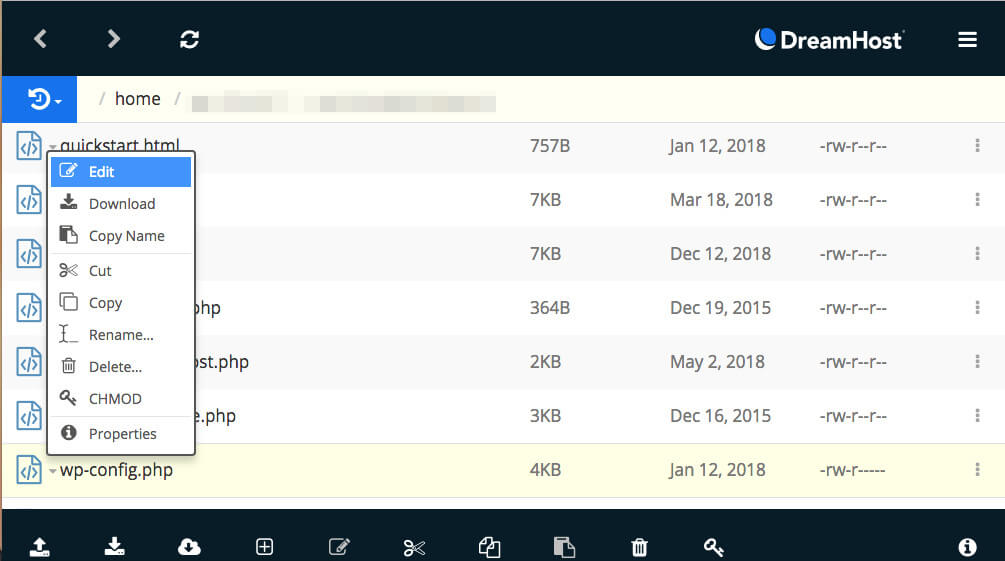Click the key CHMOD icon in bottom toolbar
1005x561 pixels.
click(714, 546)
